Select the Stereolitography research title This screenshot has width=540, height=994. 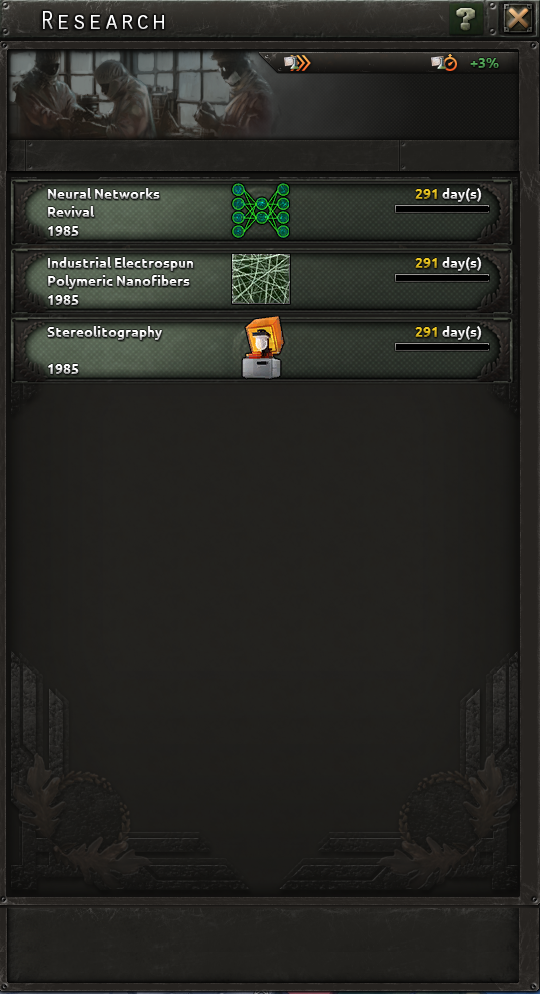click(x=105, y=332)
